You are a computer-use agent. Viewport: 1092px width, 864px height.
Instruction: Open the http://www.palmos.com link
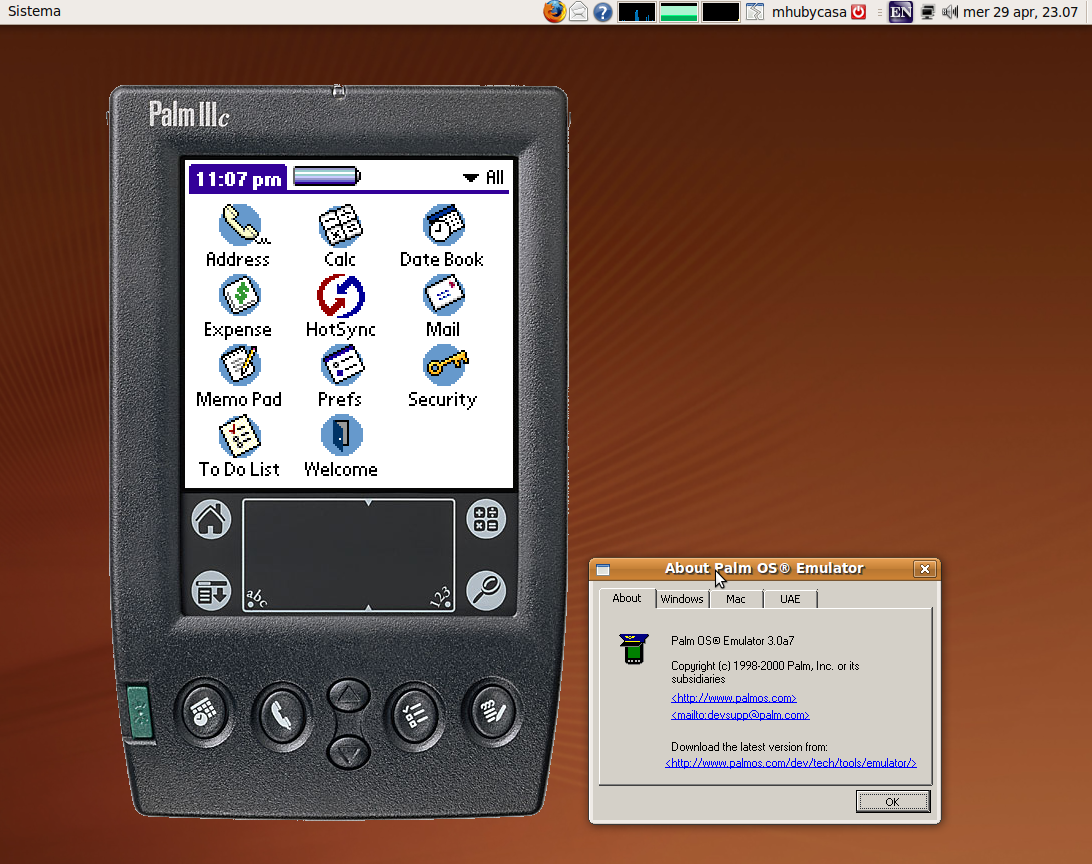[734, 698]
